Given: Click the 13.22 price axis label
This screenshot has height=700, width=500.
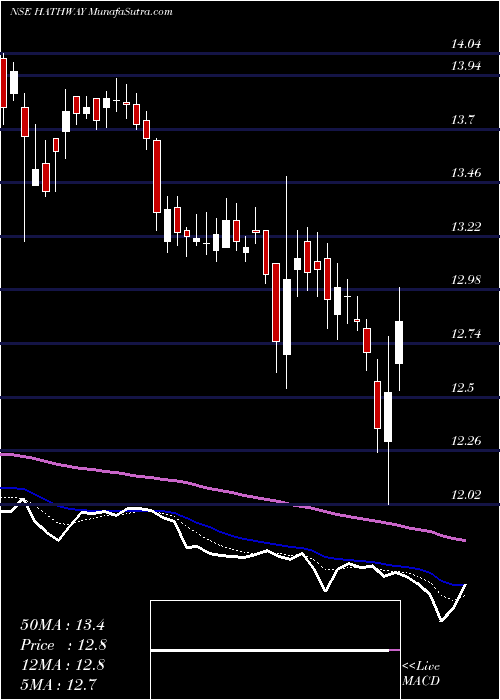Looking at the screenshot, I should point(466,227).
